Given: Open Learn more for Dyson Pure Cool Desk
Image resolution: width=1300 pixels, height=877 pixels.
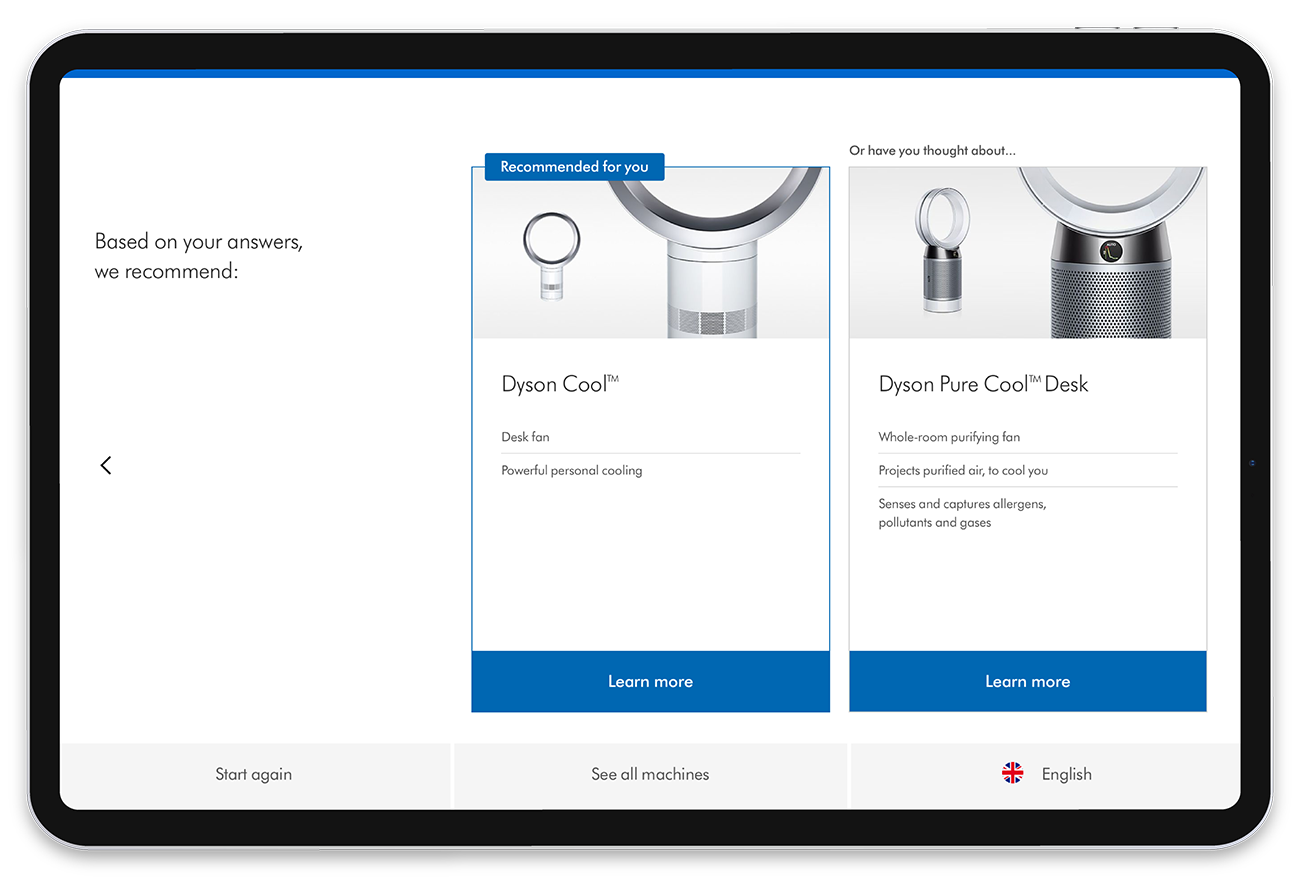Looking at the screenshot, I should click(1027, 681).
